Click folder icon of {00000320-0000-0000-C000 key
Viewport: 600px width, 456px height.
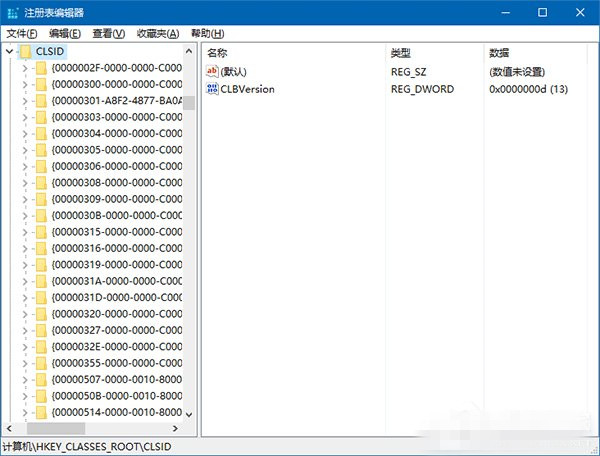click(x=41, y=314)
